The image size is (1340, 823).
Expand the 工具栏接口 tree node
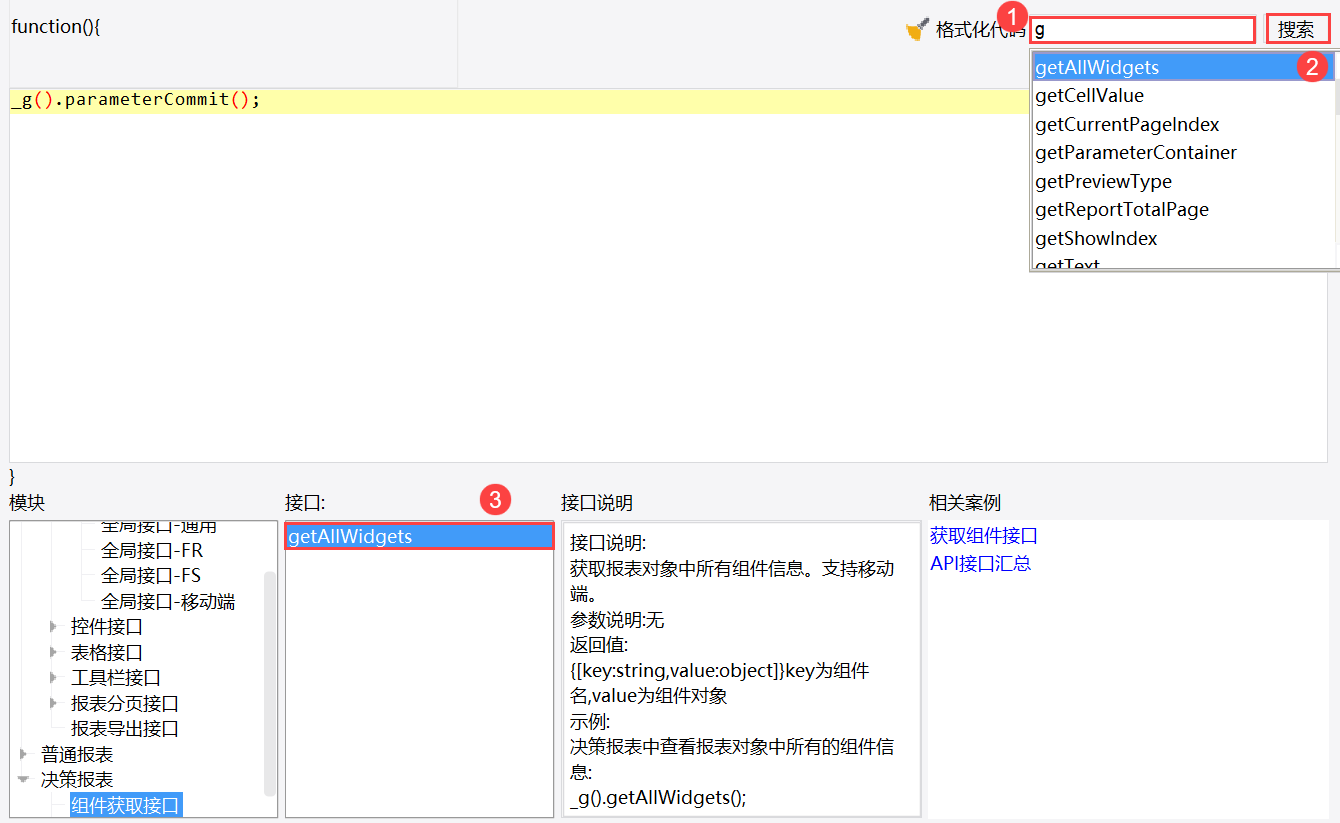[53, 678]
